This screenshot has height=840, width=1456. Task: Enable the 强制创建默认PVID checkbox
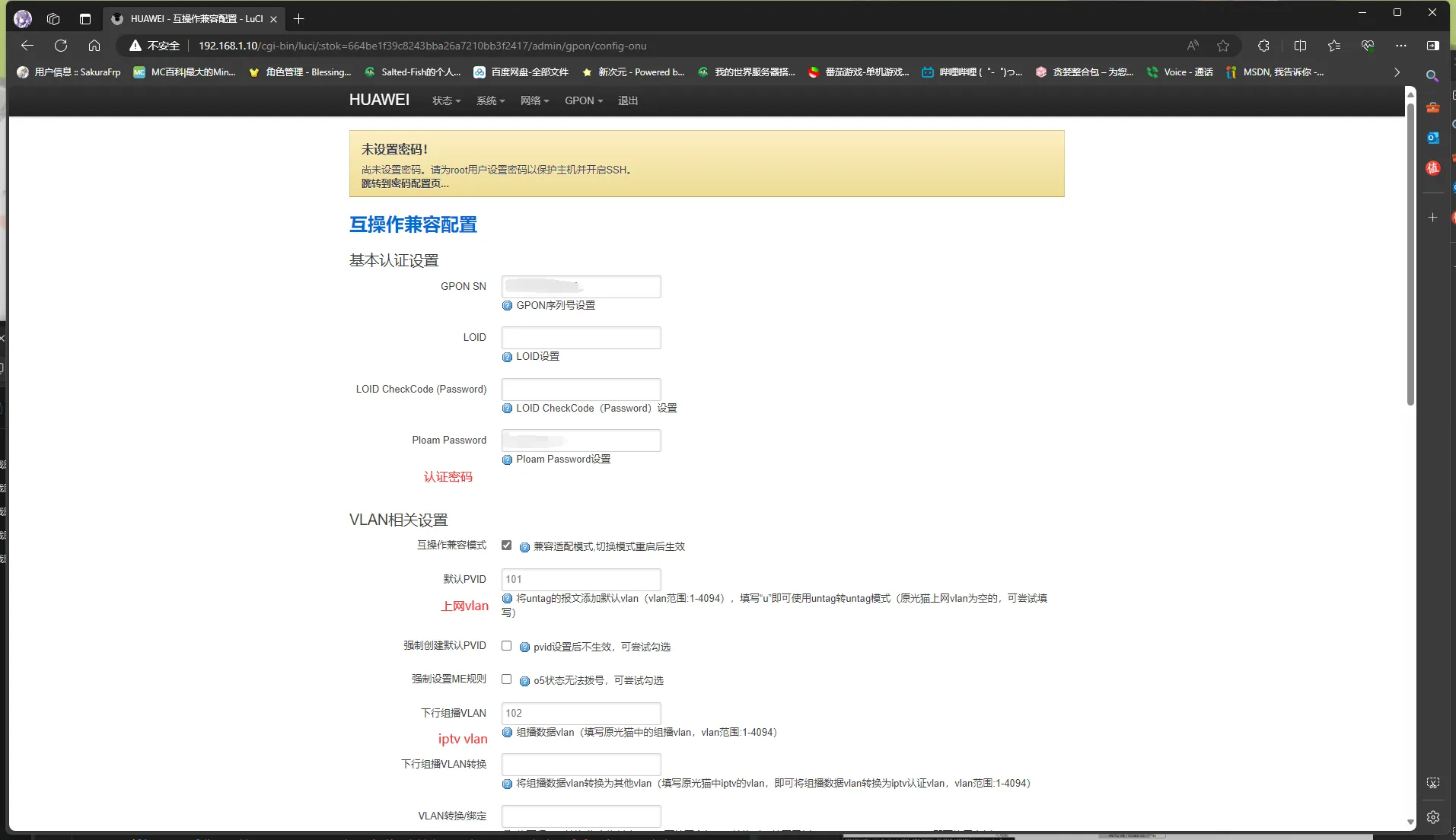coord(506,646)
